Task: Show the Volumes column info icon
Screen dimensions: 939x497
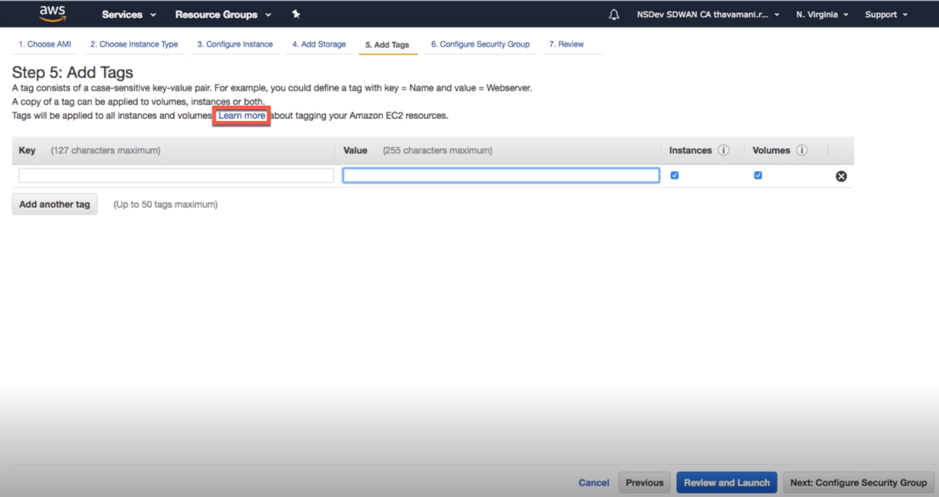Action: [801, 150]
